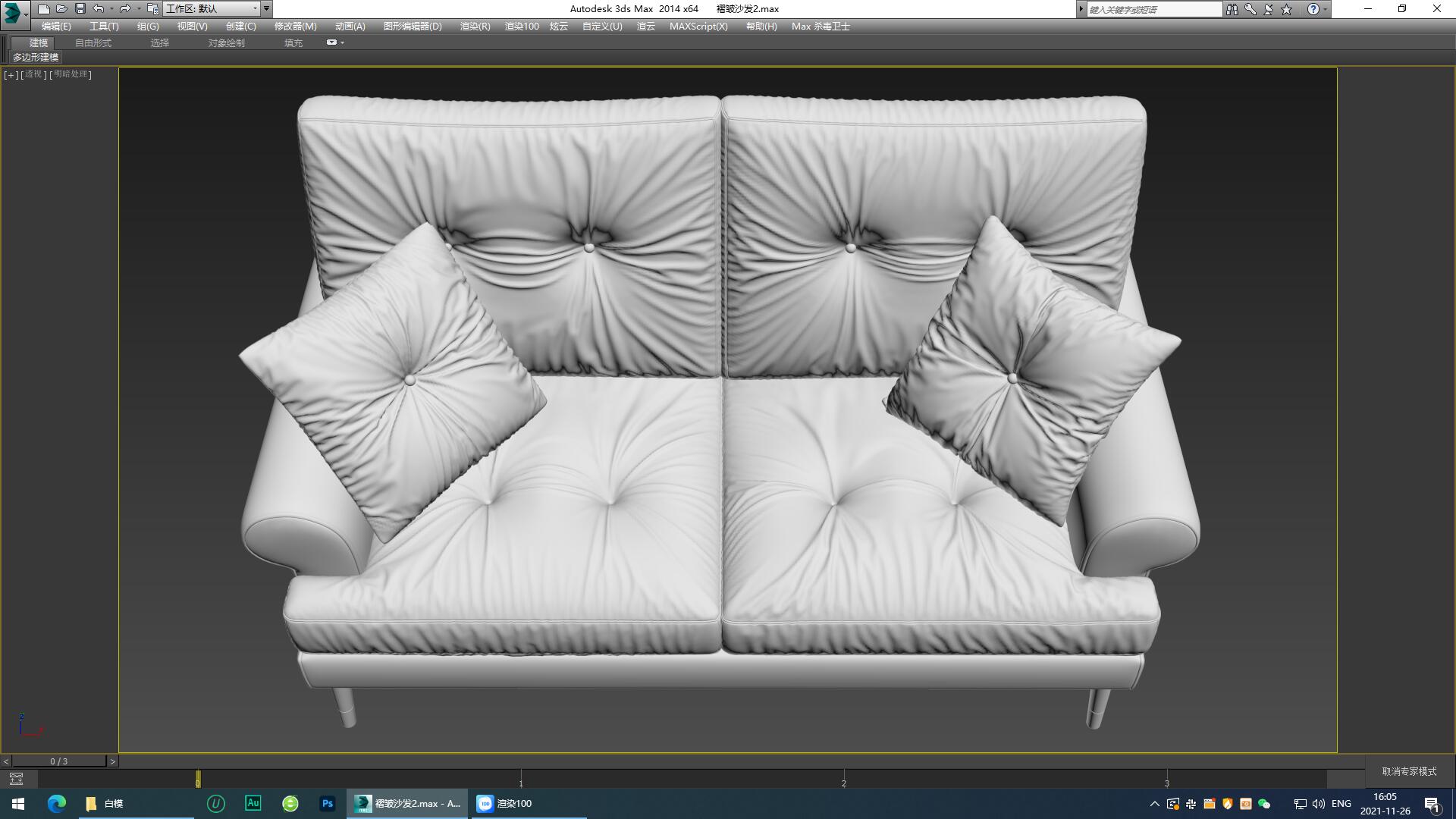
Task: Save the scene with the Save icon
Action: (x=79, y=8)
